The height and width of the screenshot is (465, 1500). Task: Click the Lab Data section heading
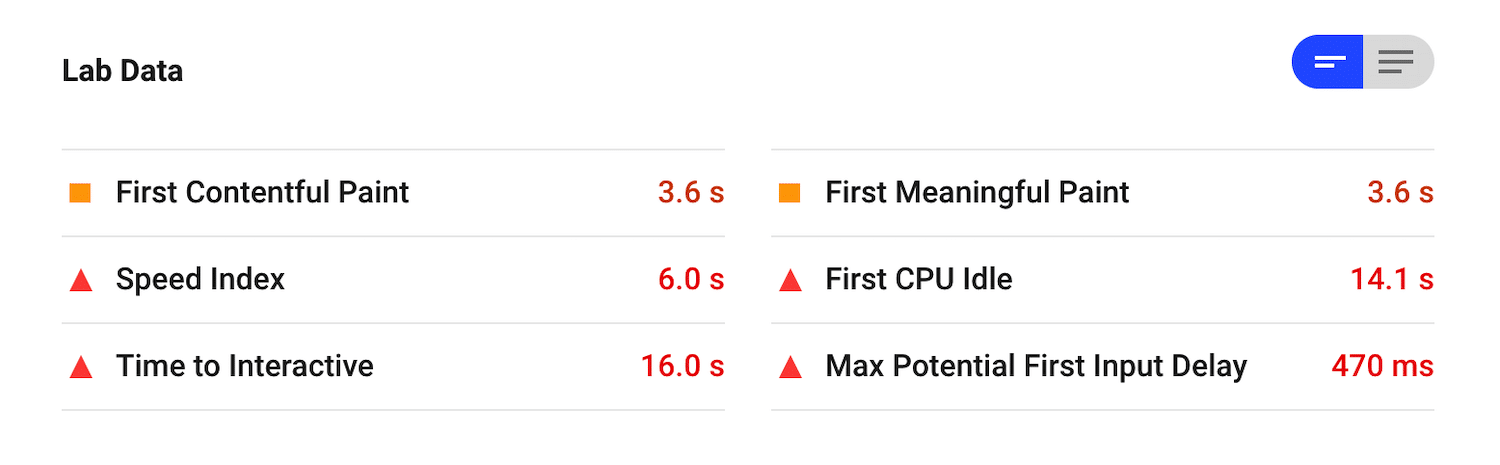tap(122, 71)
